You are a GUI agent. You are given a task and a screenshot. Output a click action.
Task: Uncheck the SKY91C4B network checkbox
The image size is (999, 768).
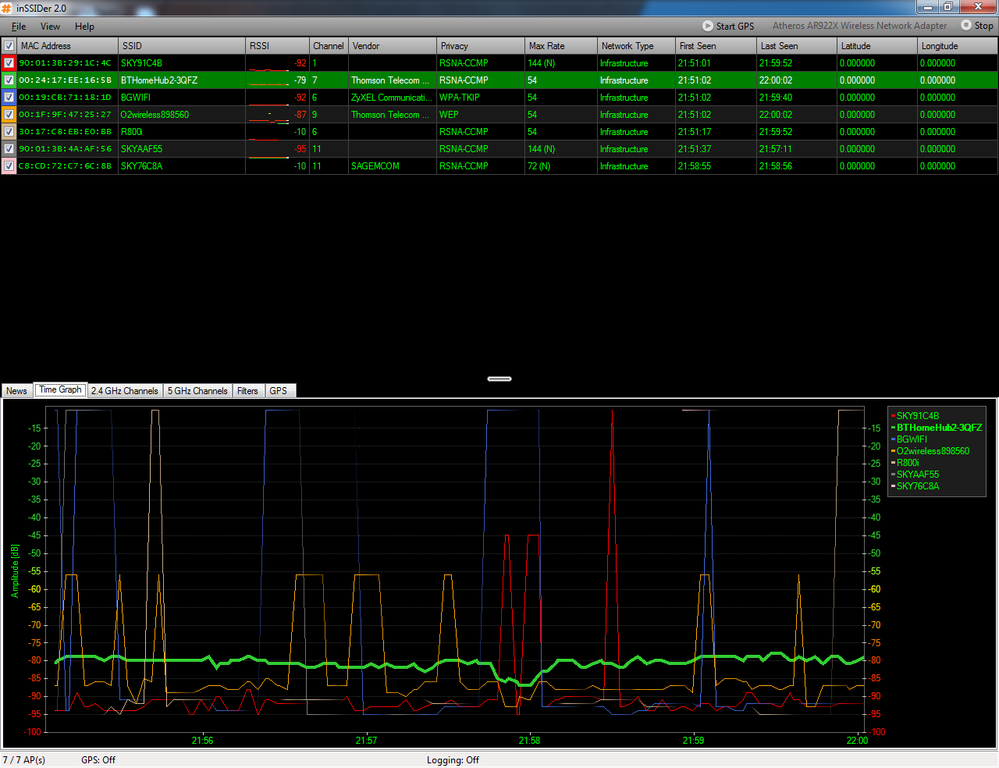pos(9,63)
